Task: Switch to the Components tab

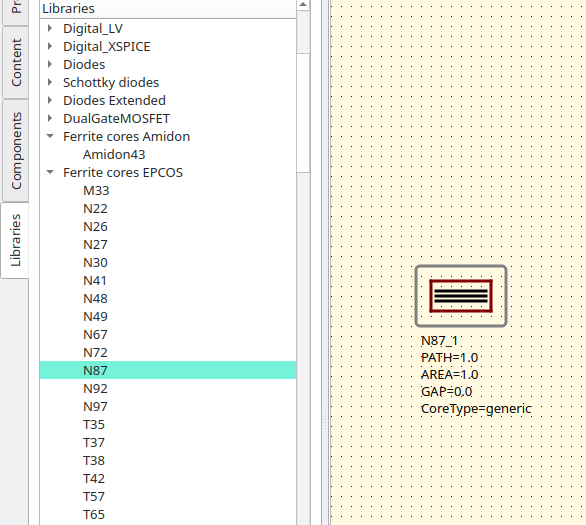Action: pos(16,151)
